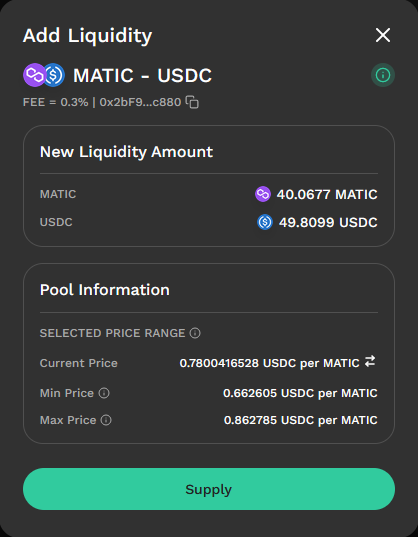Click the max price 0.862785 value
The height and width of the screenshot is (537, 418).
(250, 420)
